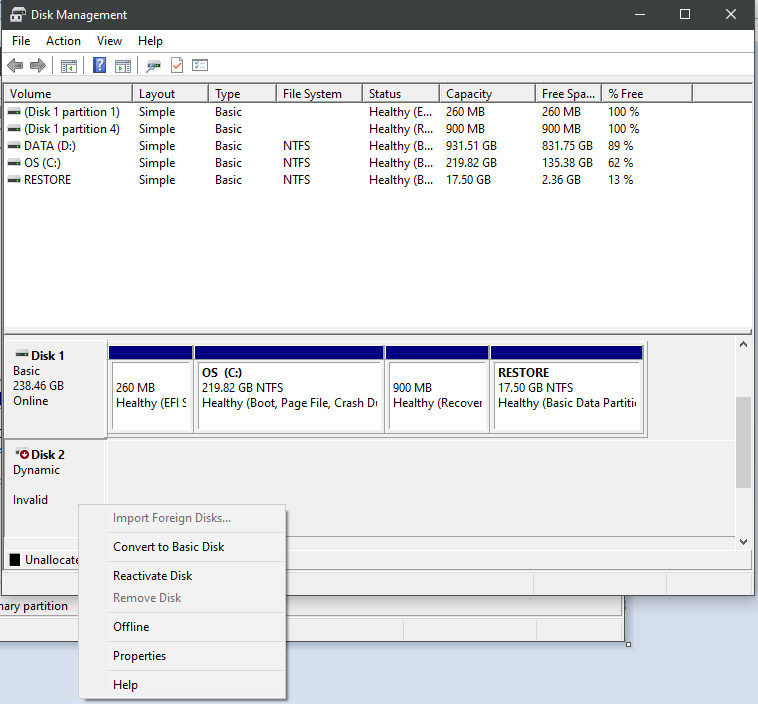Click the 13 % free cell
758x704 pixels.
coord(621,180)
